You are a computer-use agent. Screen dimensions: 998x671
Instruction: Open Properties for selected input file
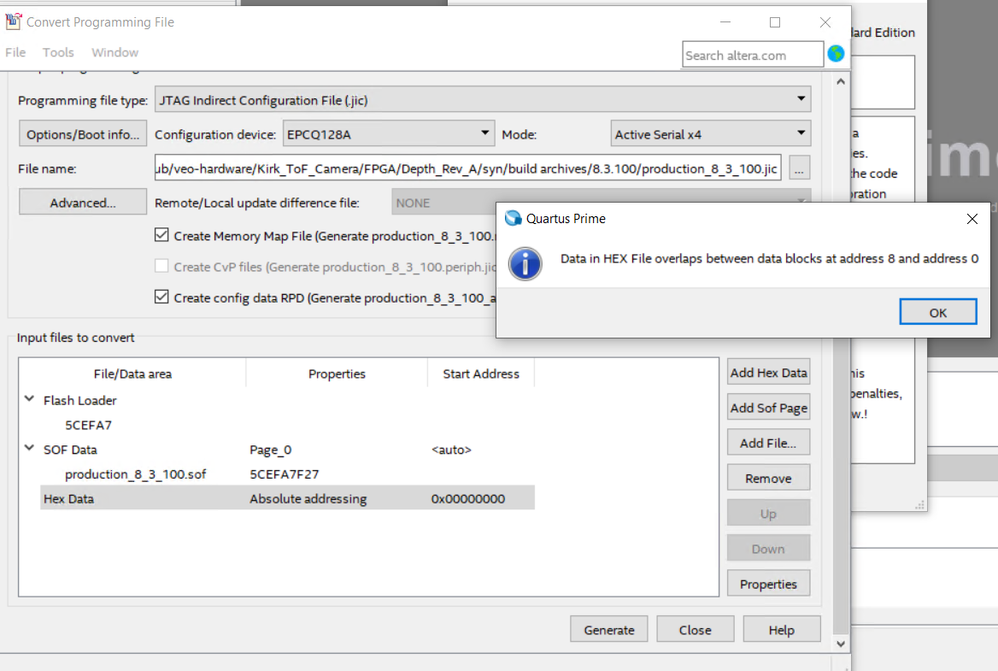click(x=768, y=584)
